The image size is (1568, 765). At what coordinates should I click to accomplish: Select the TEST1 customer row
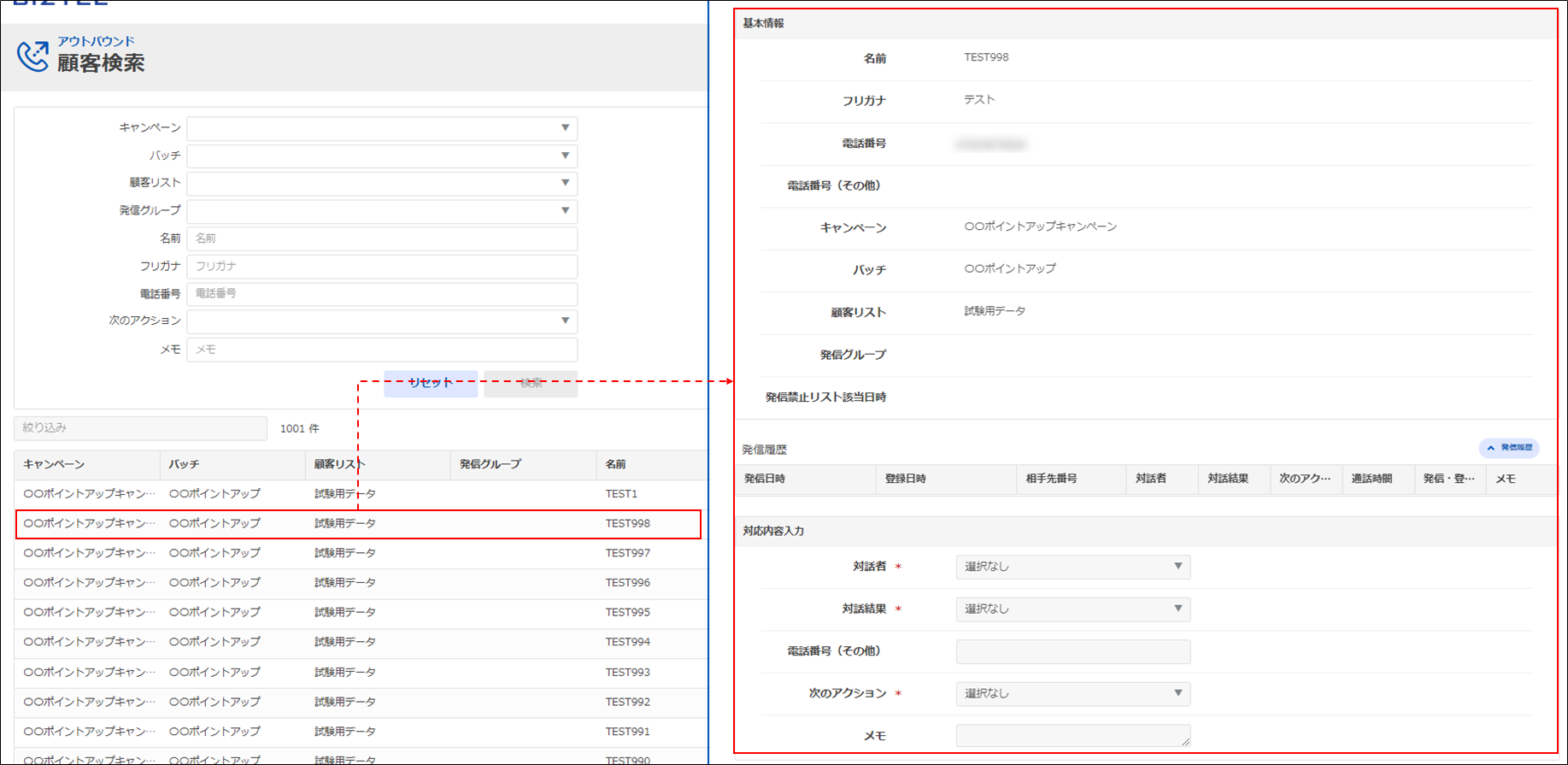tap(361, 494)
